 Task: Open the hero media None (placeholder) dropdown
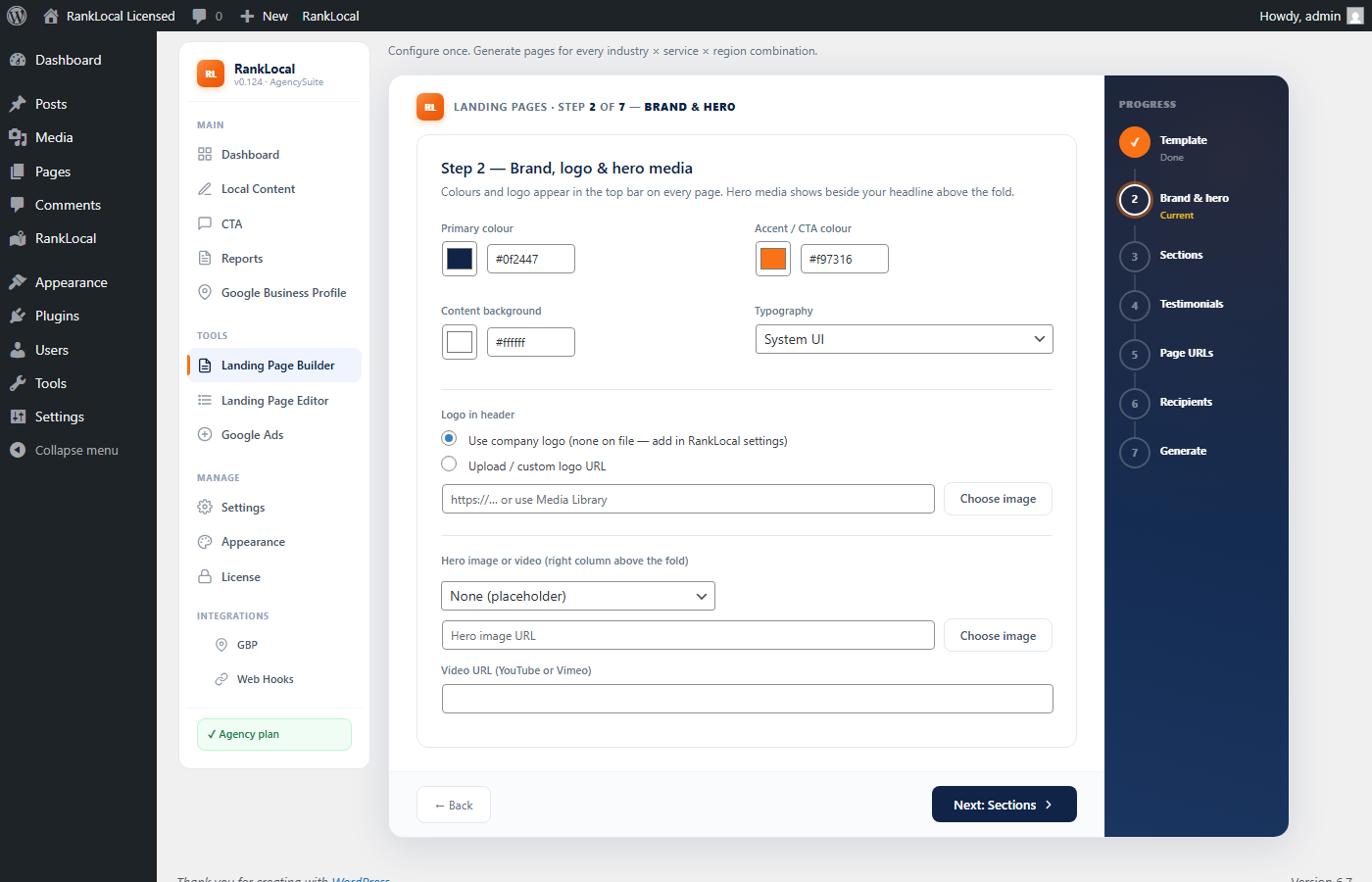(x=578, y=596)
